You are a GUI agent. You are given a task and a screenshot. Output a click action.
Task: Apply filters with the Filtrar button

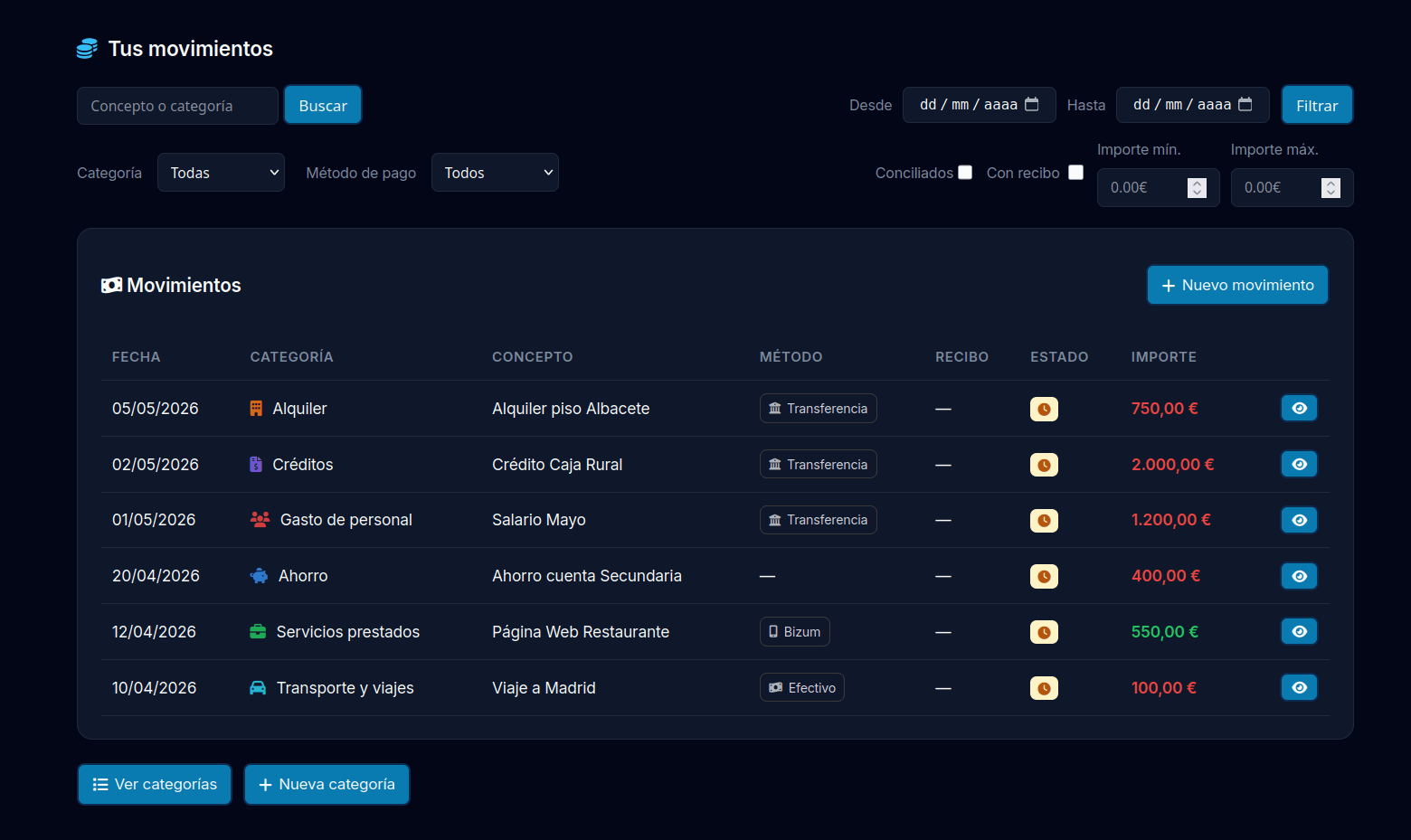(x=1317, y=105)
